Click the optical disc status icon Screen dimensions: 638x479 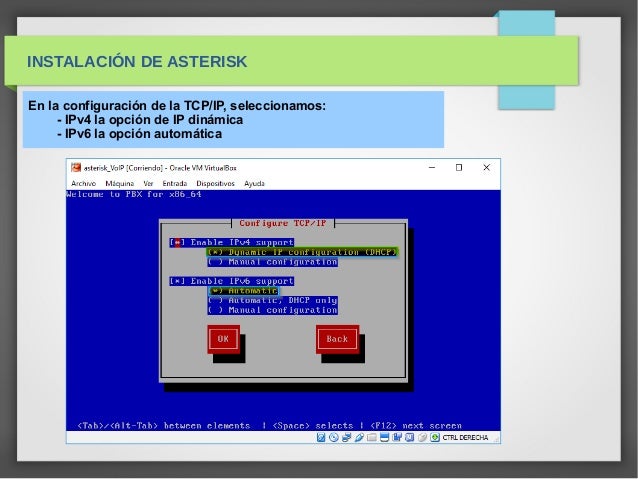[334, 437]
